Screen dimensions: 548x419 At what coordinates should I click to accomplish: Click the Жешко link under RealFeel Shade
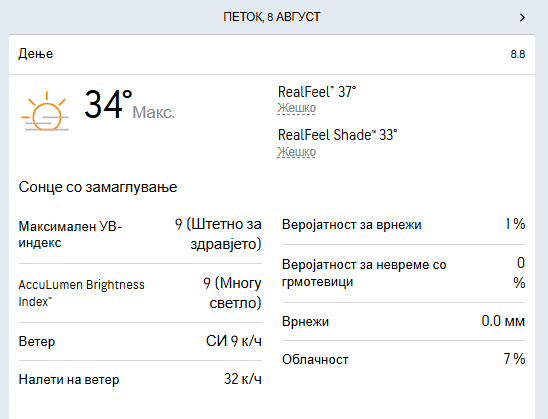[x=297, y=152]
